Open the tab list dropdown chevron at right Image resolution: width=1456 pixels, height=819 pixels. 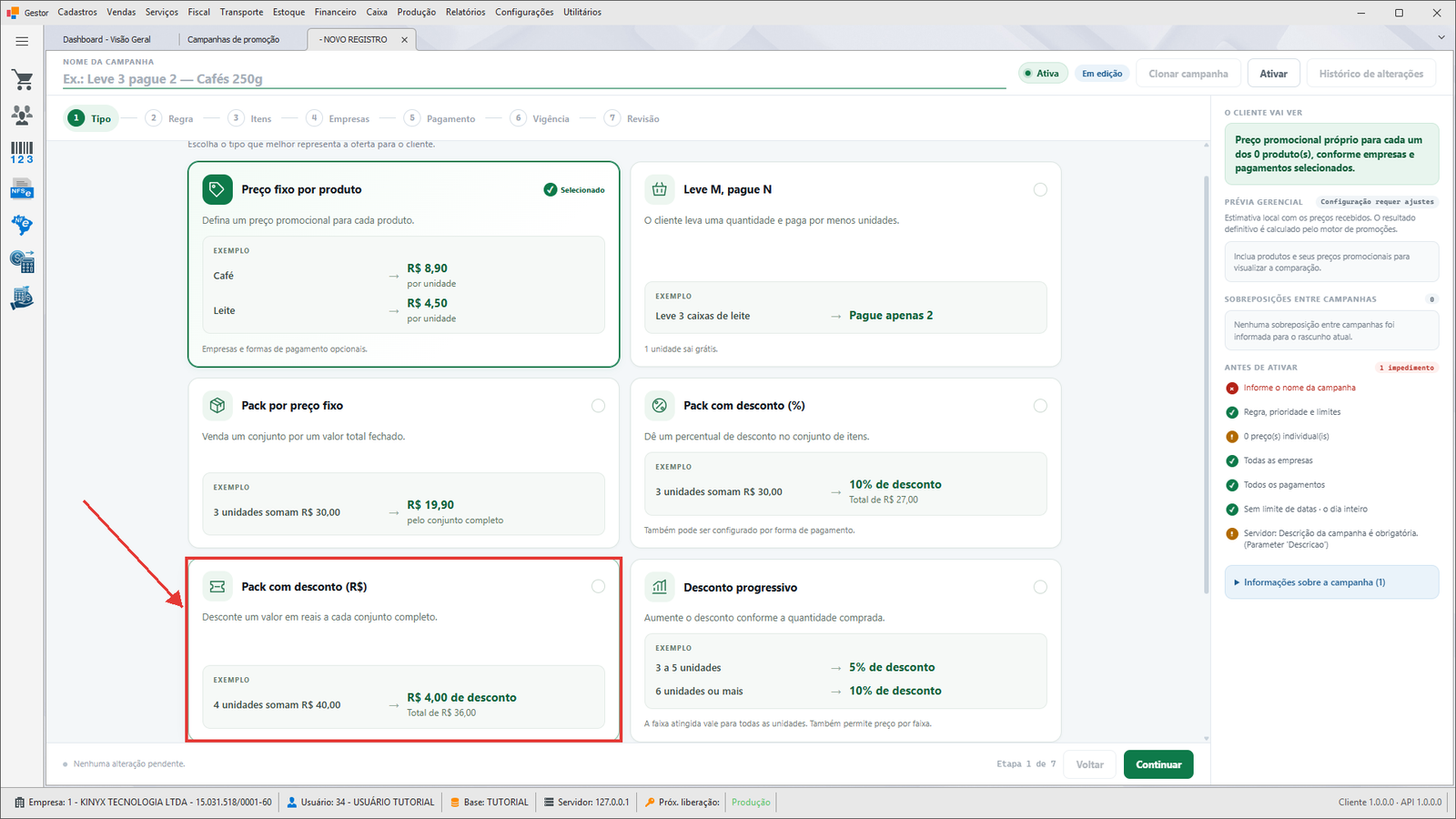[x=1441, y=37]
